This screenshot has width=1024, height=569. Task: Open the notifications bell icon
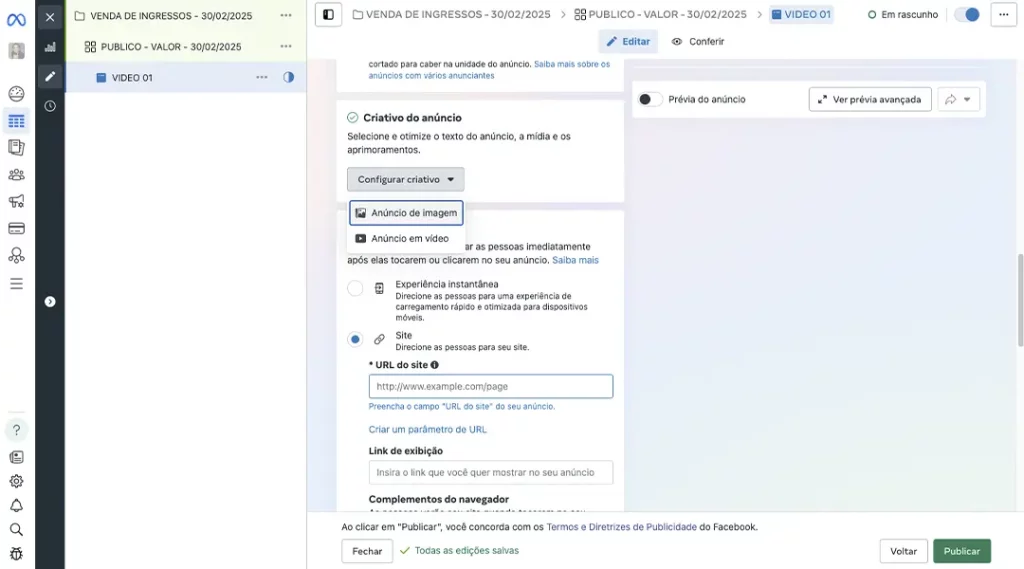tap(16, 505)
